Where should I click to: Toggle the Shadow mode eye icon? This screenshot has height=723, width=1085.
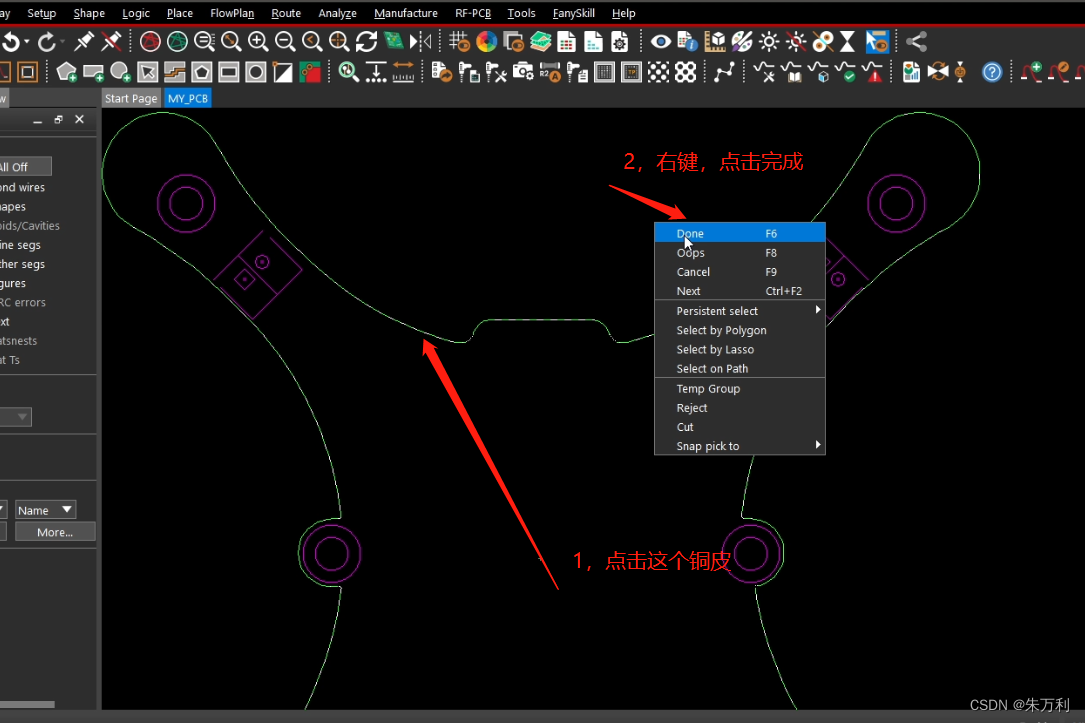point(661,41)
